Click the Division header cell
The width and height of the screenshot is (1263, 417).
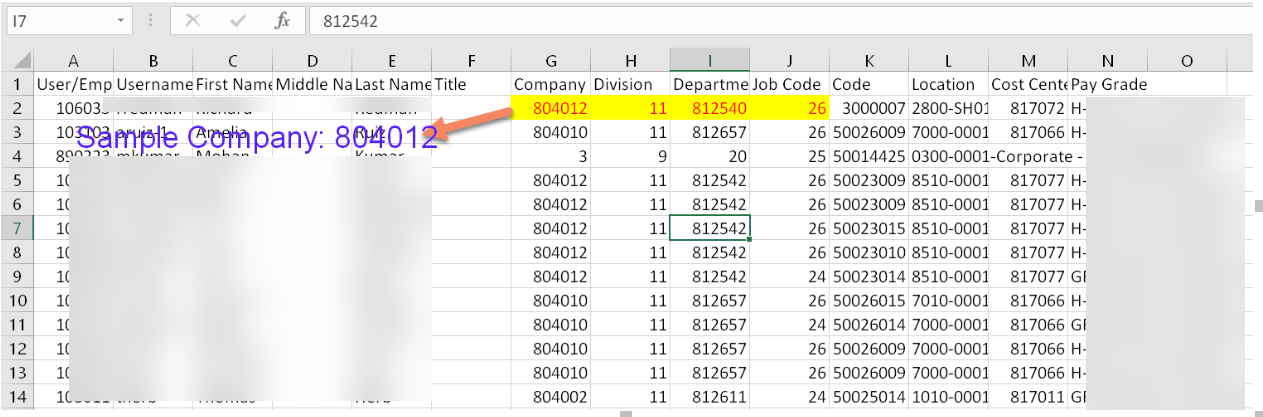pos(630,85)
